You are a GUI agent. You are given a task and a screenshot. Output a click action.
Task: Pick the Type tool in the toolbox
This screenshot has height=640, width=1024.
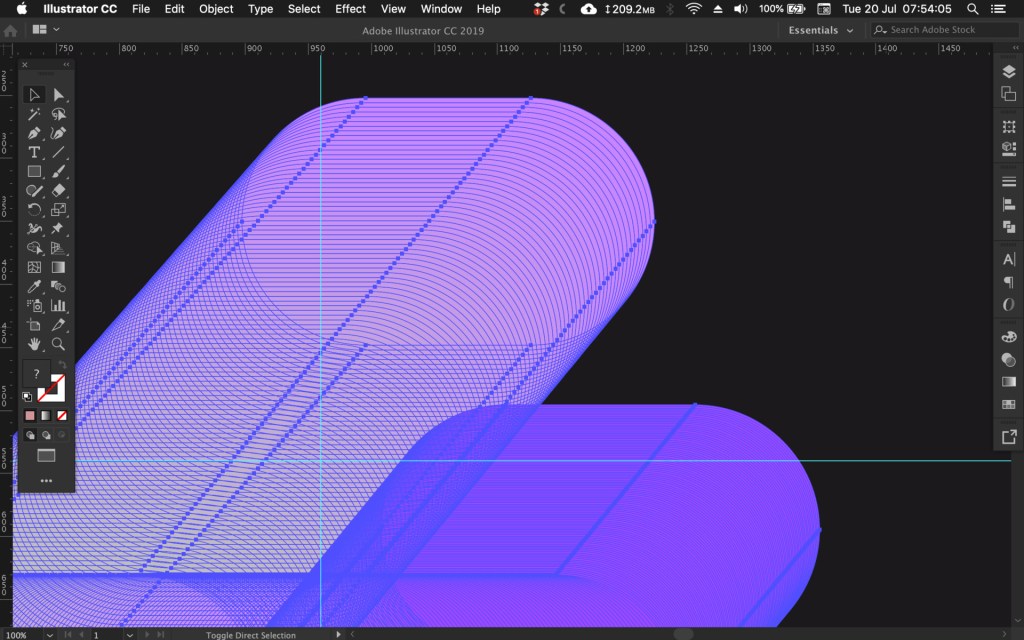[x=34, y=152]
